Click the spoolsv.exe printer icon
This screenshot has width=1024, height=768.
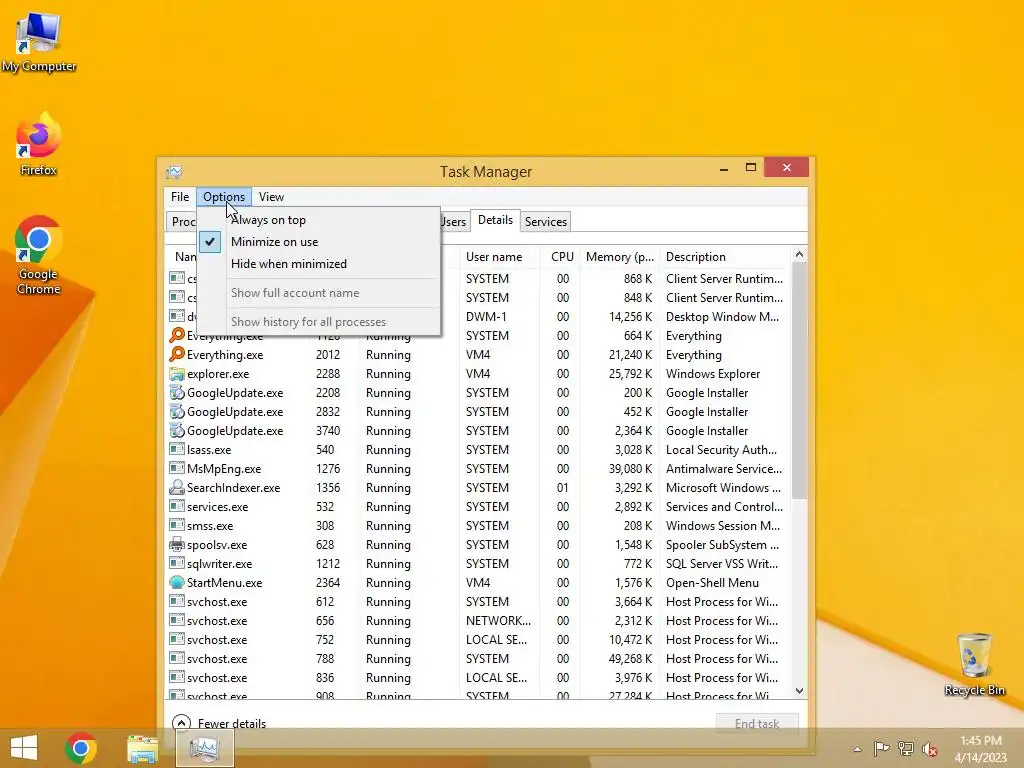pyautogui.click(x=176, y=544)
